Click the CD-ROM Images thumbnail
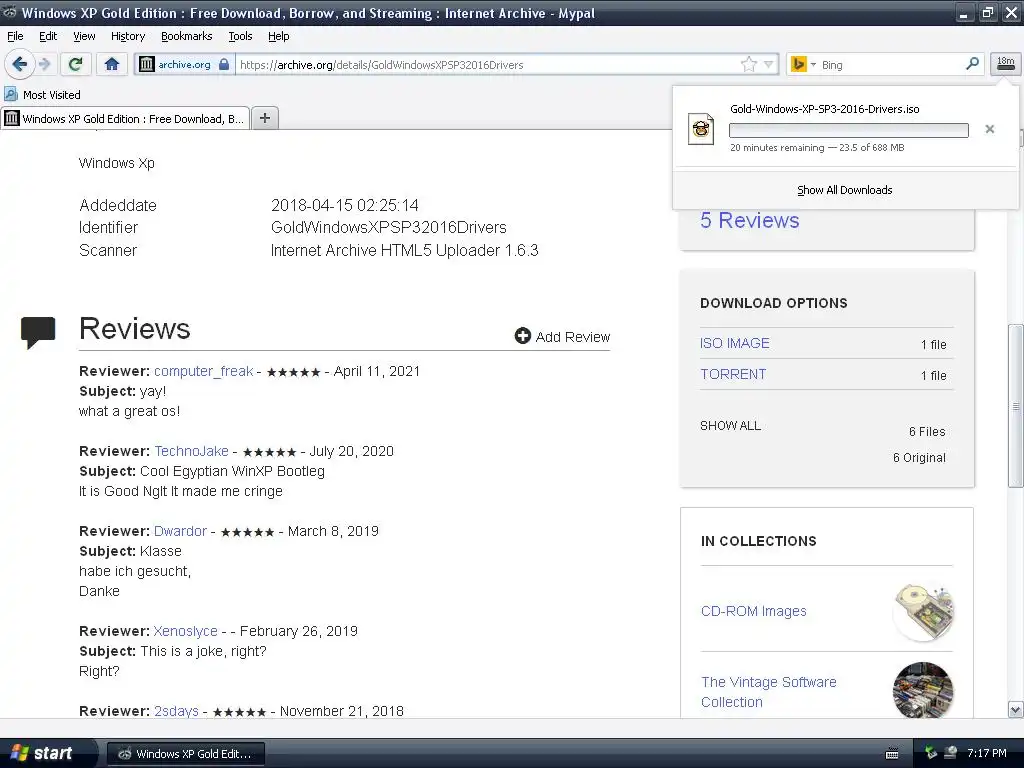Viewport: 1024px width, 768px height. tap(923, 611)
